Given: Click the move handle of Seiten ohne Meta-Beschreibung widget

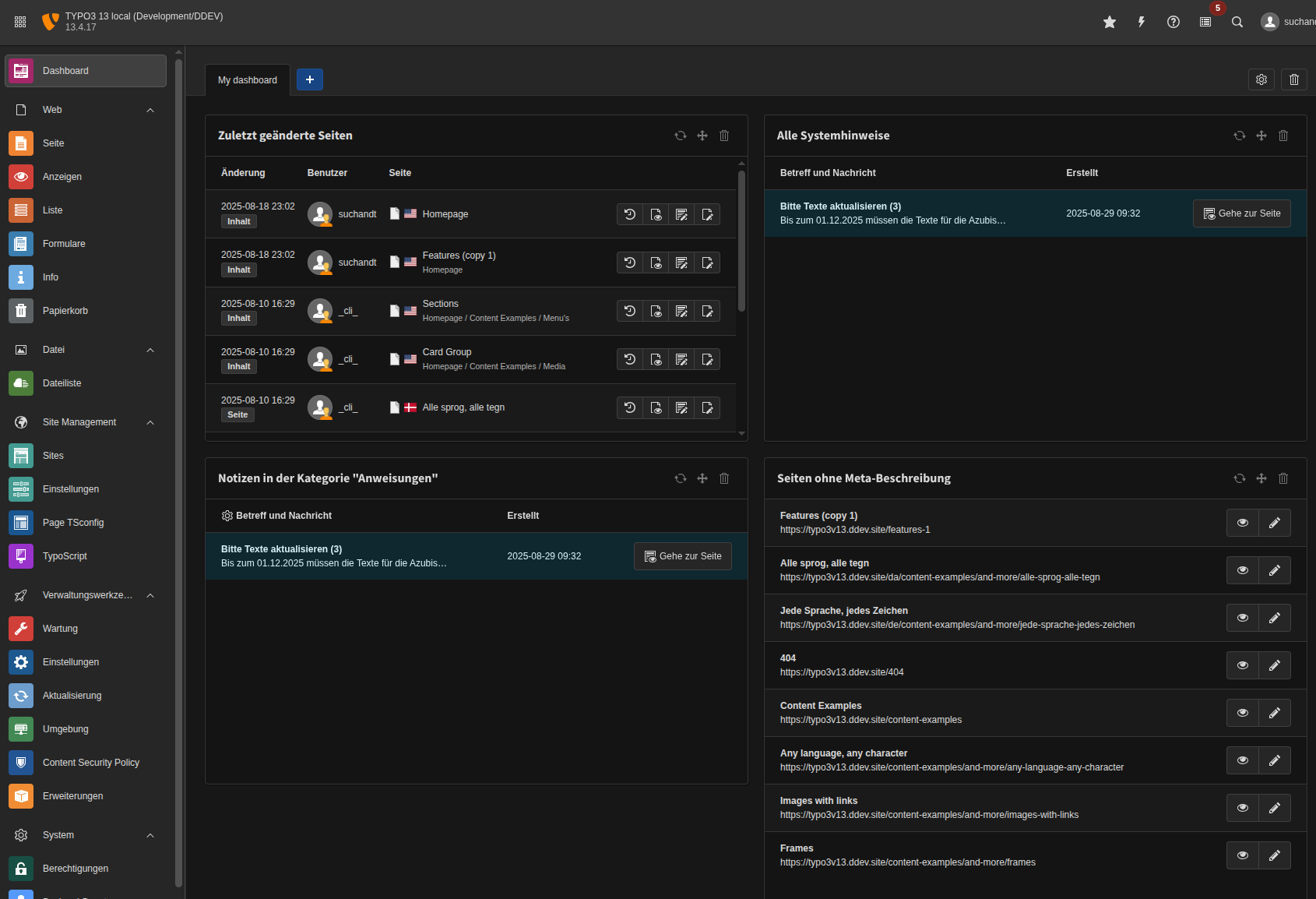Looking at the screenshot, I should pos(1261,478).
